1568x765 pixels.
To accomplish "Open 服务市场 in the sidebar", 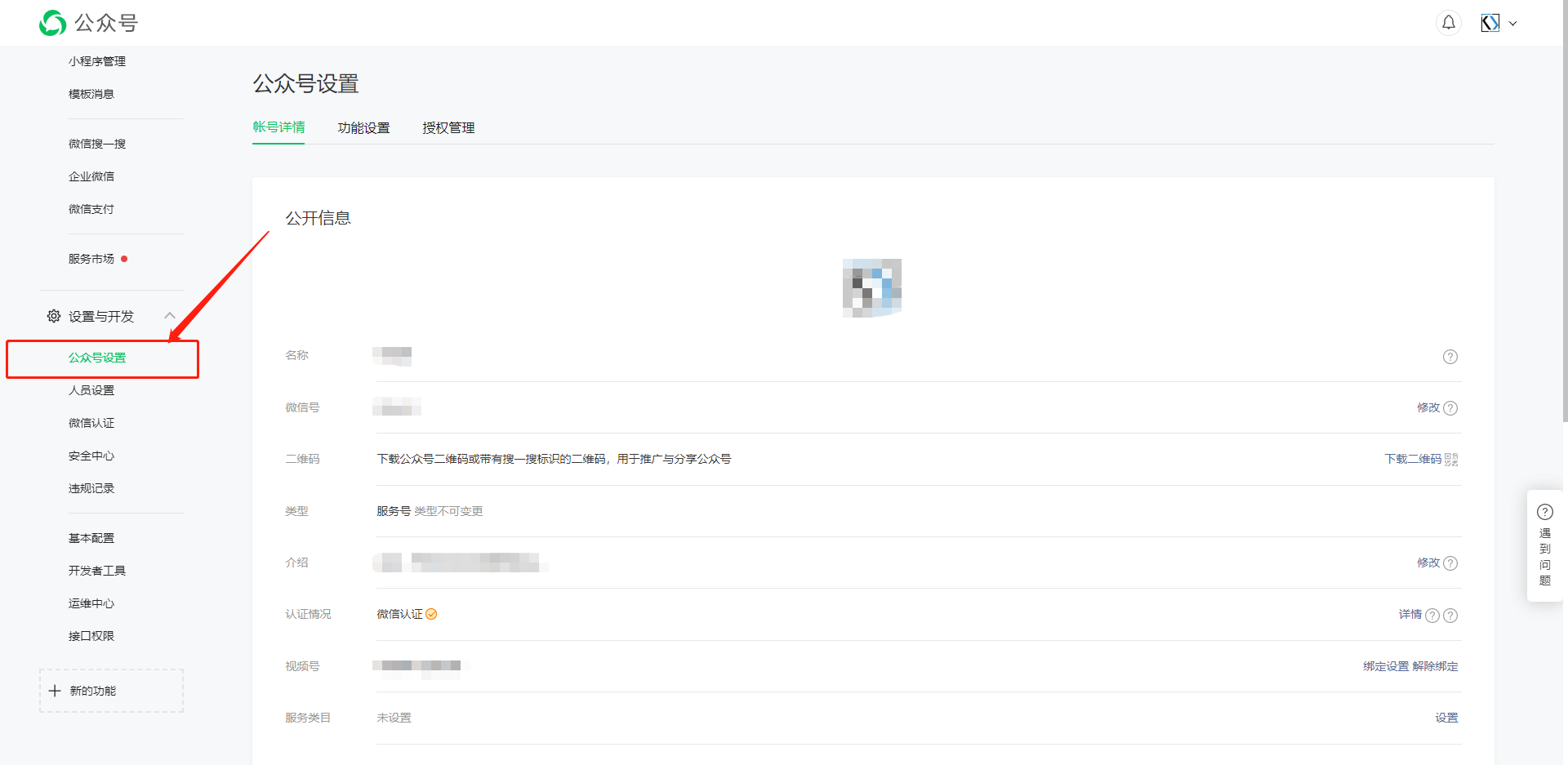I will [91, 259].
